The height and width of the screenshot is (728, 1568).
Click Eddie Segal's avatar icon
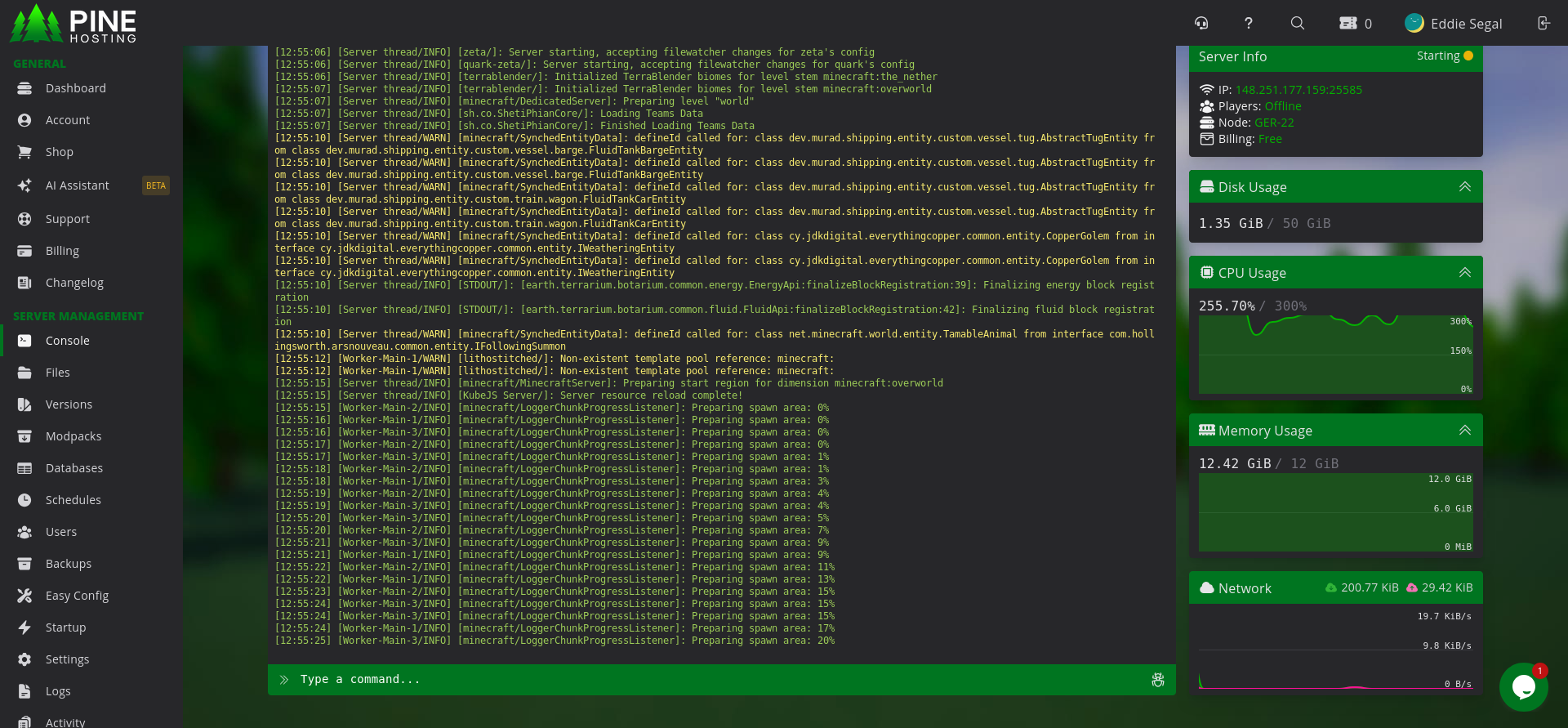[x=1414, y=23]
